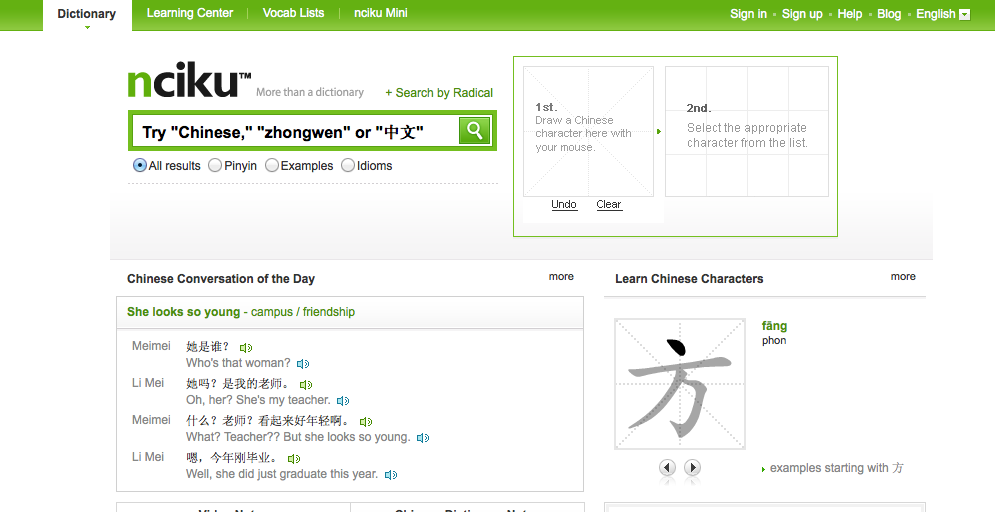
Task: Click the Sign in link
Action: 748,14
